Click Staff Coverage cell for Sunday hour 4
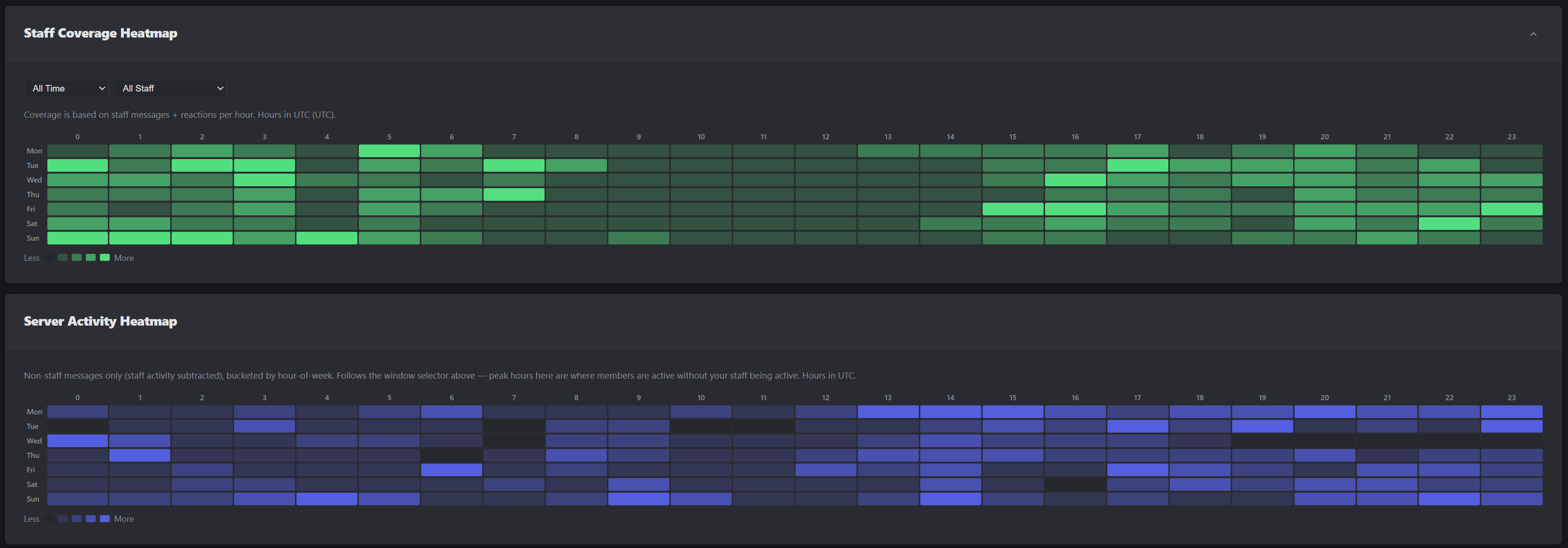Screen dimensions: 1568x548 327,238
